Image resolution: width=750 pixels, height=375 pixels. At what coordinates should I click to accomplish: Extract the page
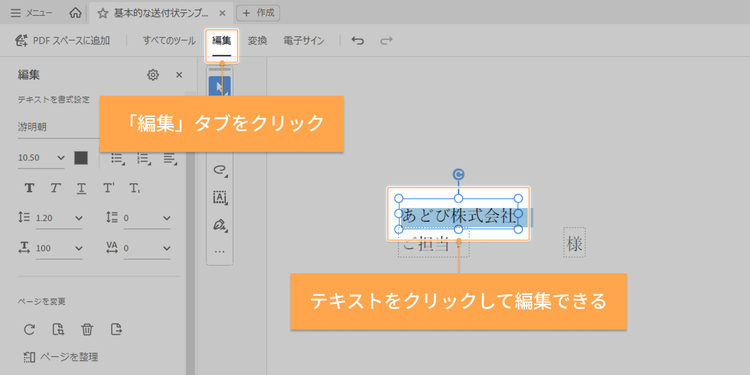(x=116, y=329)
